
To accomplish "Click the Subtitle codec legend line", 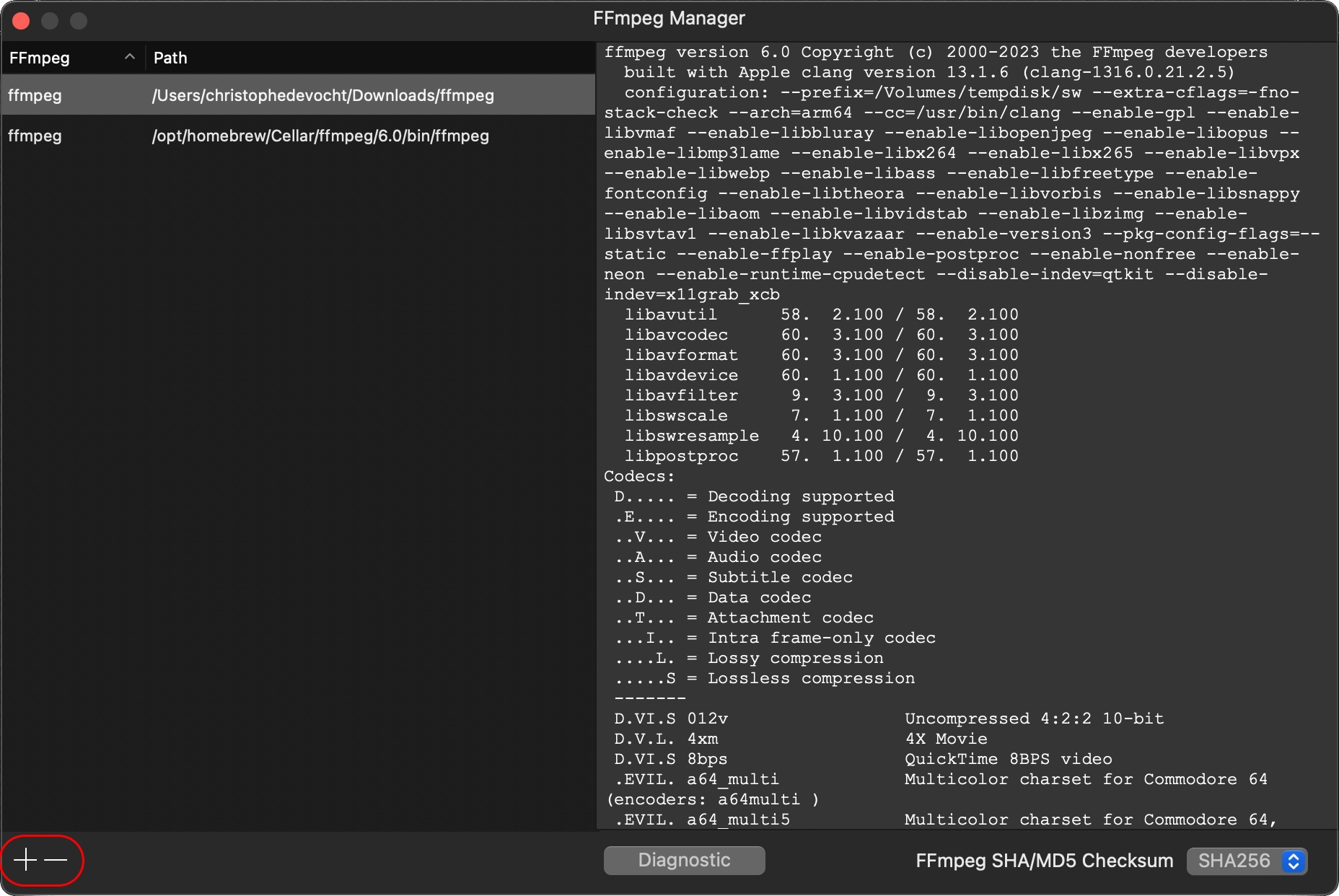I will coord(733,577).
